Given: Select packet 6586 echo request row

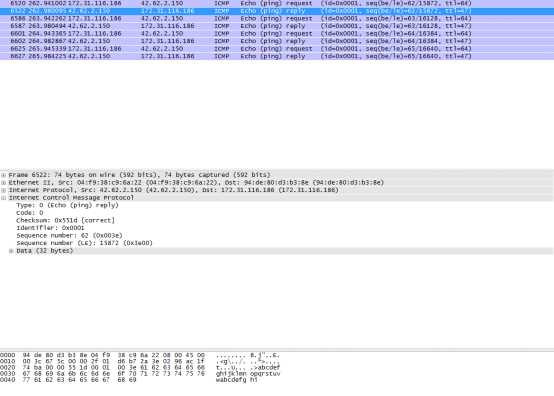Looking at the screenshot, I should click(x=277, y=18).
